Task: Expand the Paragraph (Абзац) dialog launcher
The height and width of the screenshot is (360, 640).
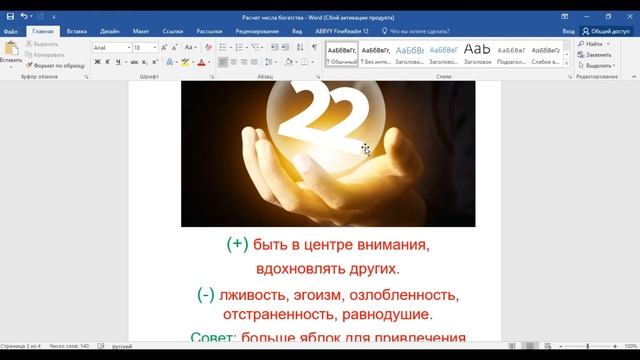Action: [x=318, y=77]
